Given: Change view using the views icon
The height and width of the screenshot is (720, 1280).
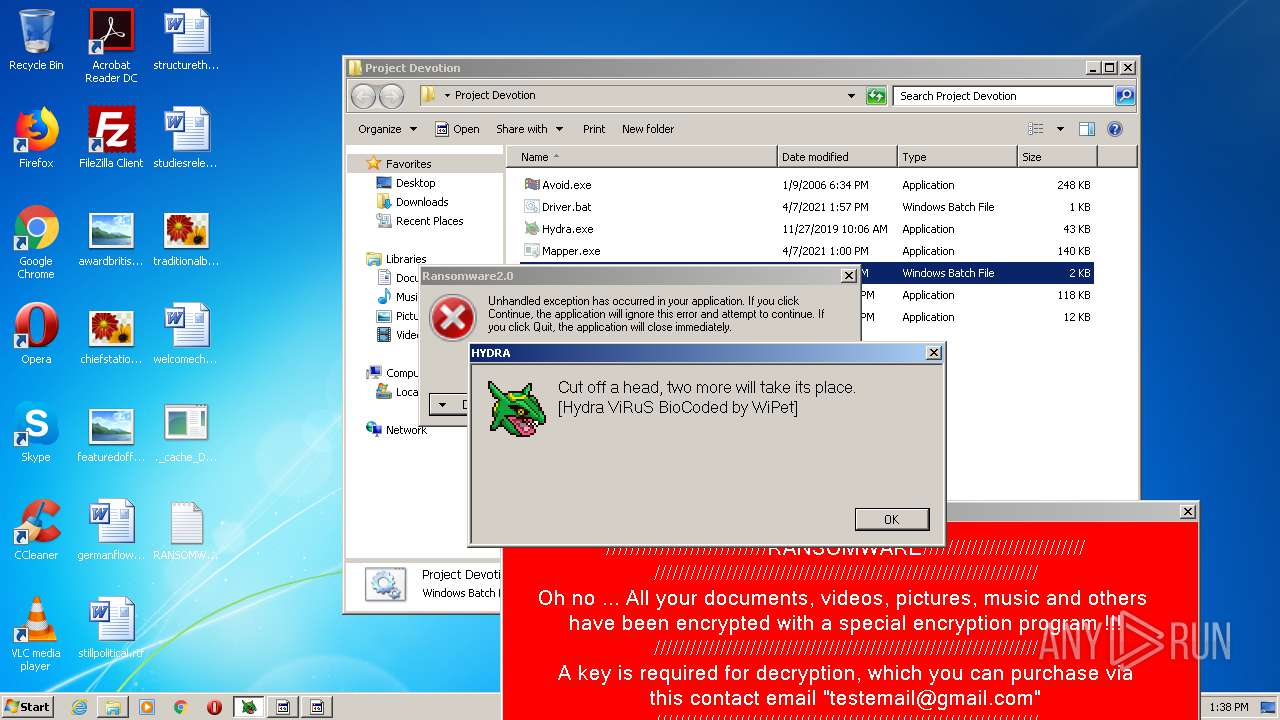Looking at the screenshot, I should (1036, 129).
